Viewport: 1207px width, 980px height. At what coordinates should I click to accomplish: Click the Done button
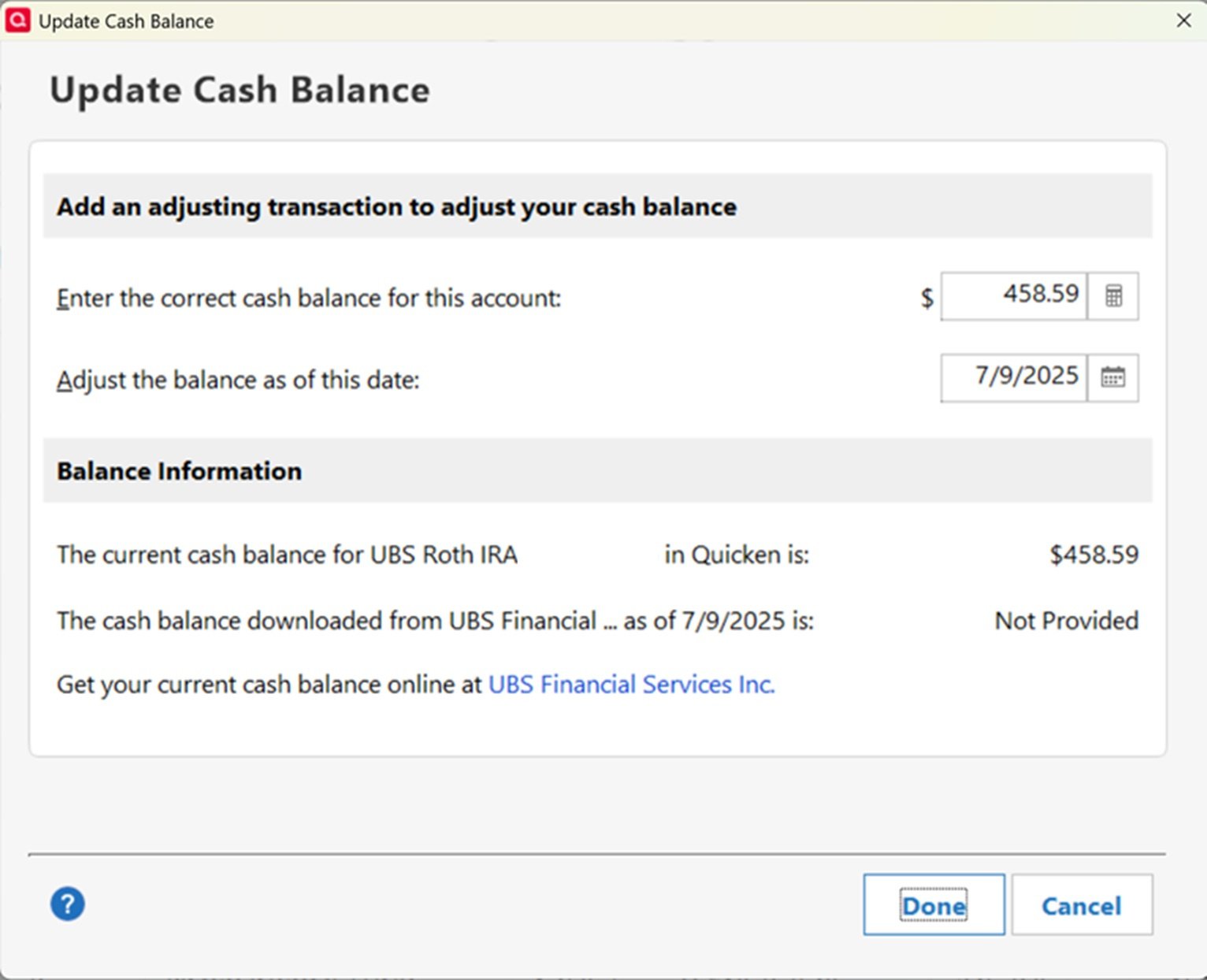934,904
